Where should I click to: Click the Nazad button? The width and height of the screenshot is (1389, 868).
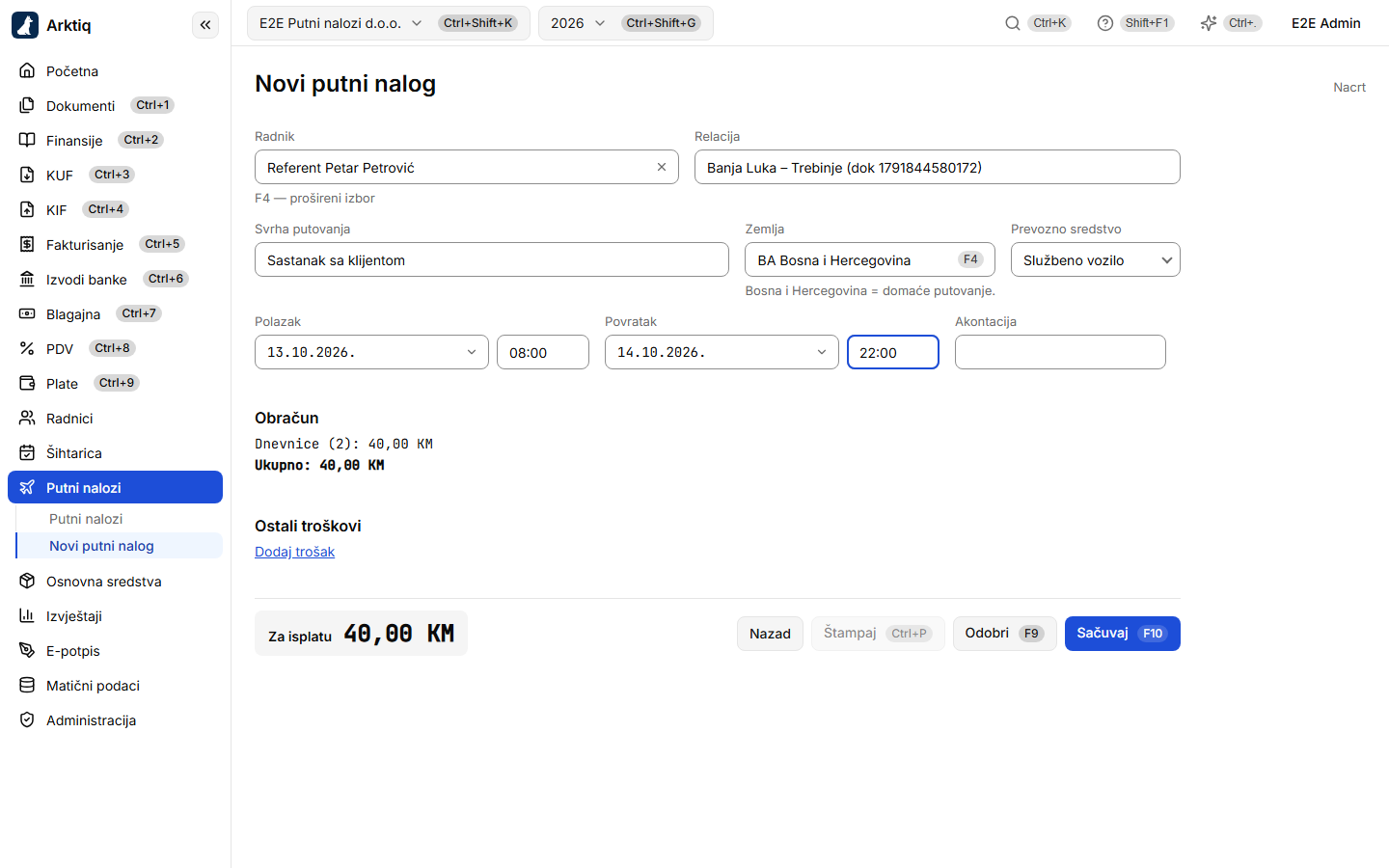point(770,634)
